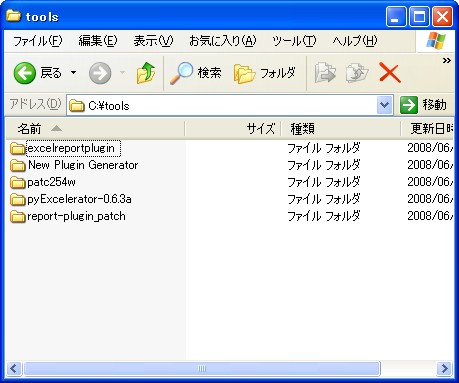Viewport: 459px width, 383px height.
Task: Click the Copy To folder icon
Action: point(357,73)
